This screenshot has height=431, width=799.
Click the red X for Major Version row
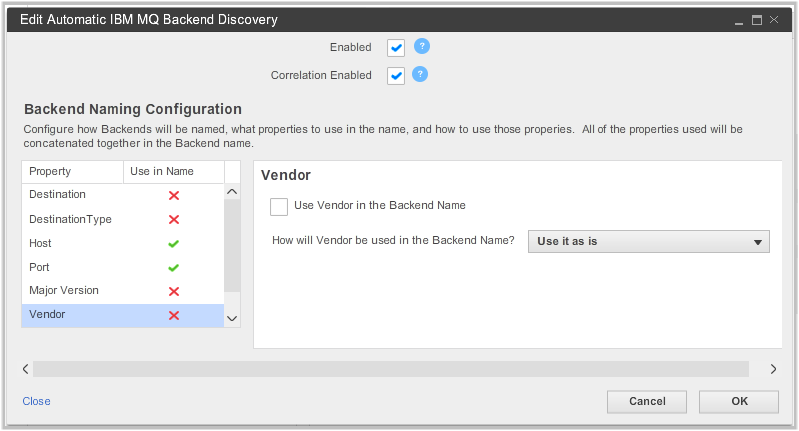click(x=174, y=291)
